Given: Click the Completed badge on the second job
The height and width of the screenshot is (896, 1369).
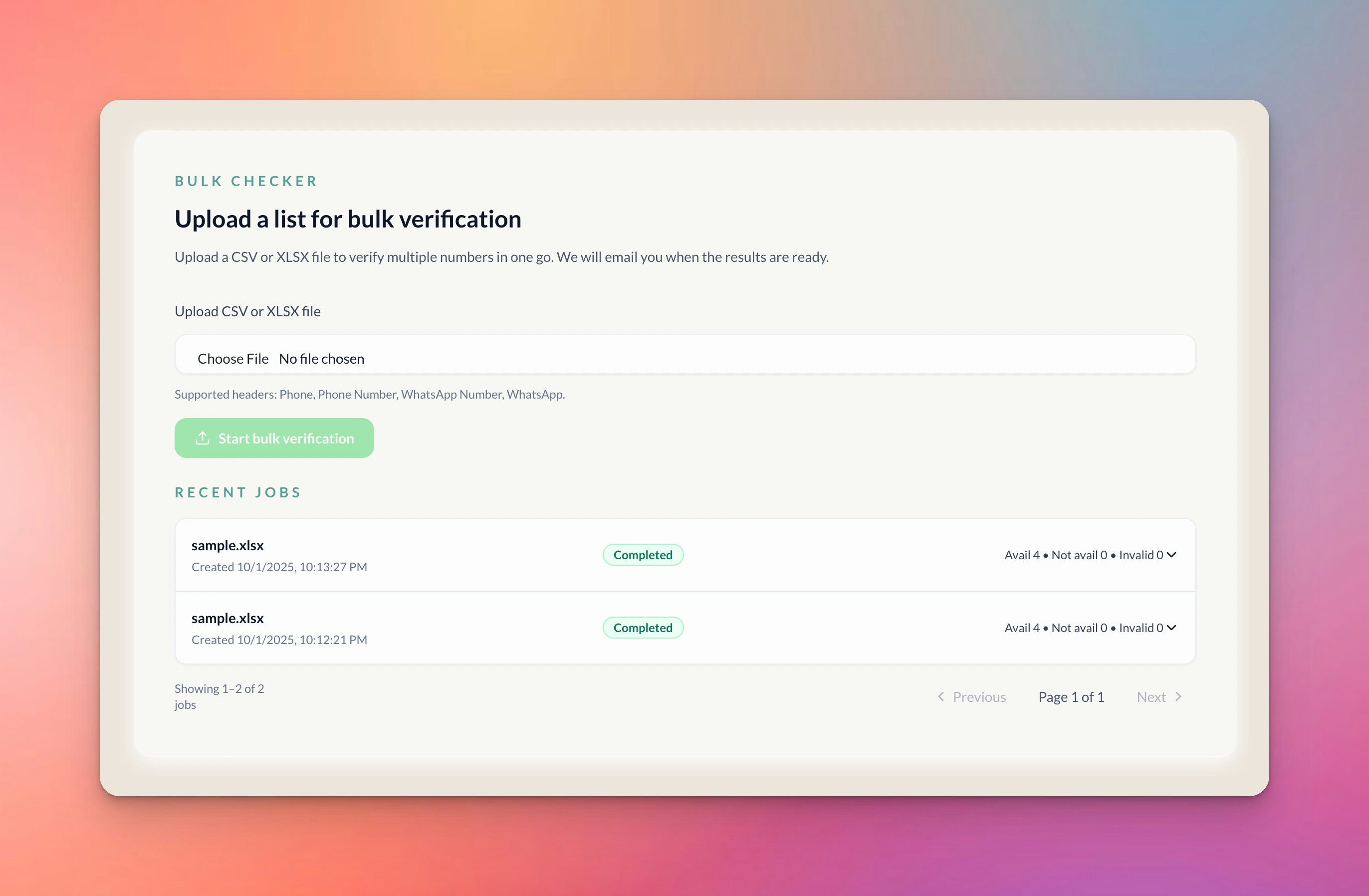Looking at the screenshot, I should pos(643,628).
